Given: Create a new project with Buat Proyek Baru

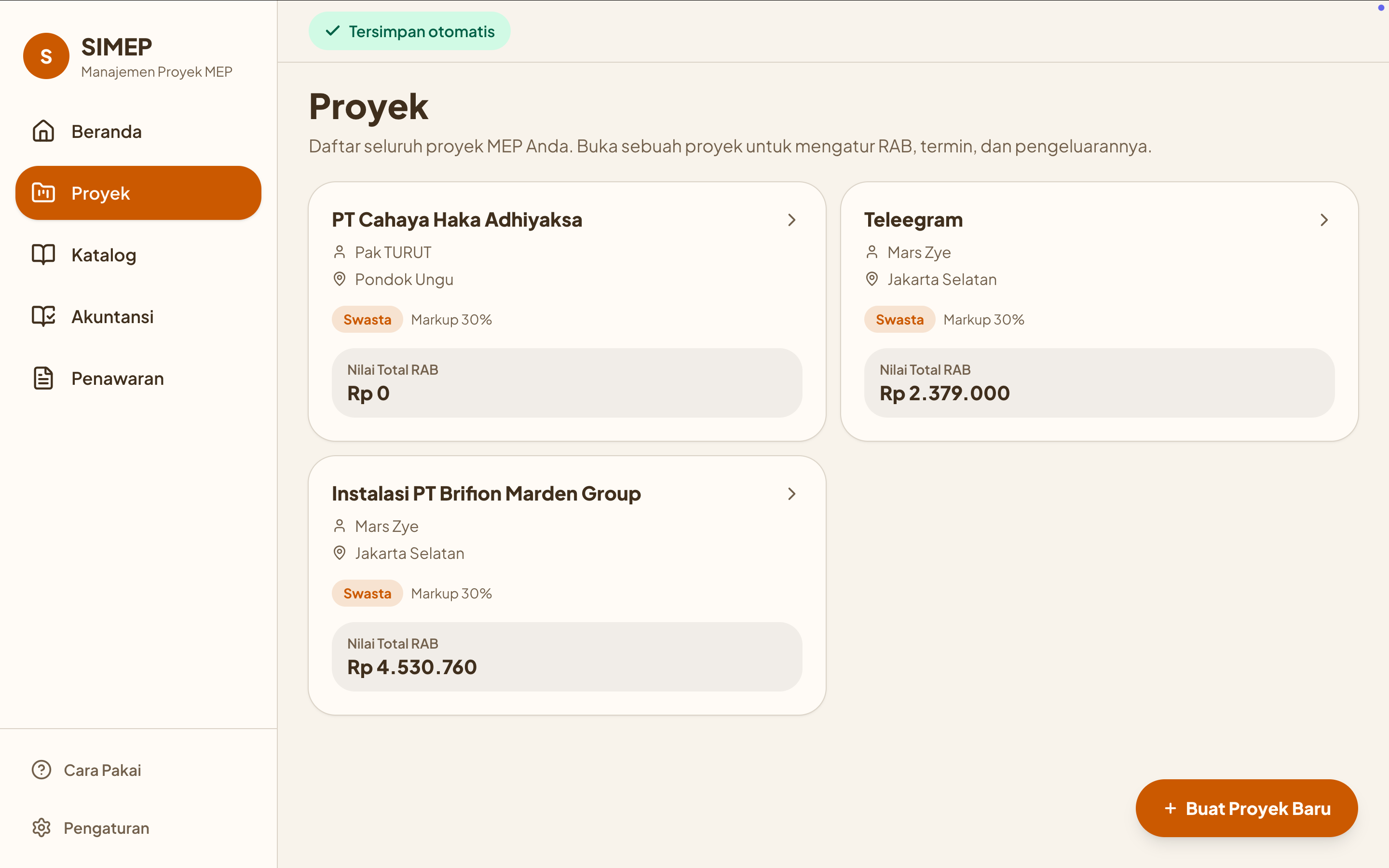Looking at the screenshot, I should tap(1247, 808).
